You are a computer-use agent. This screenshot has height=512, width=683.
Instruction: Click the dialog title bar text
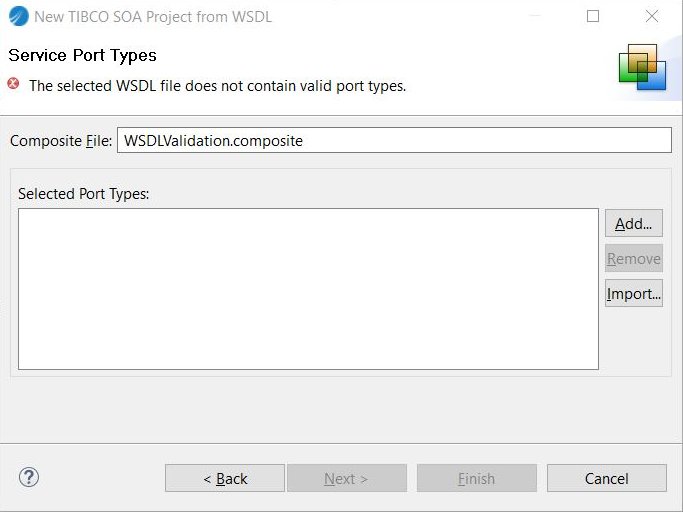tap(152, 16)
